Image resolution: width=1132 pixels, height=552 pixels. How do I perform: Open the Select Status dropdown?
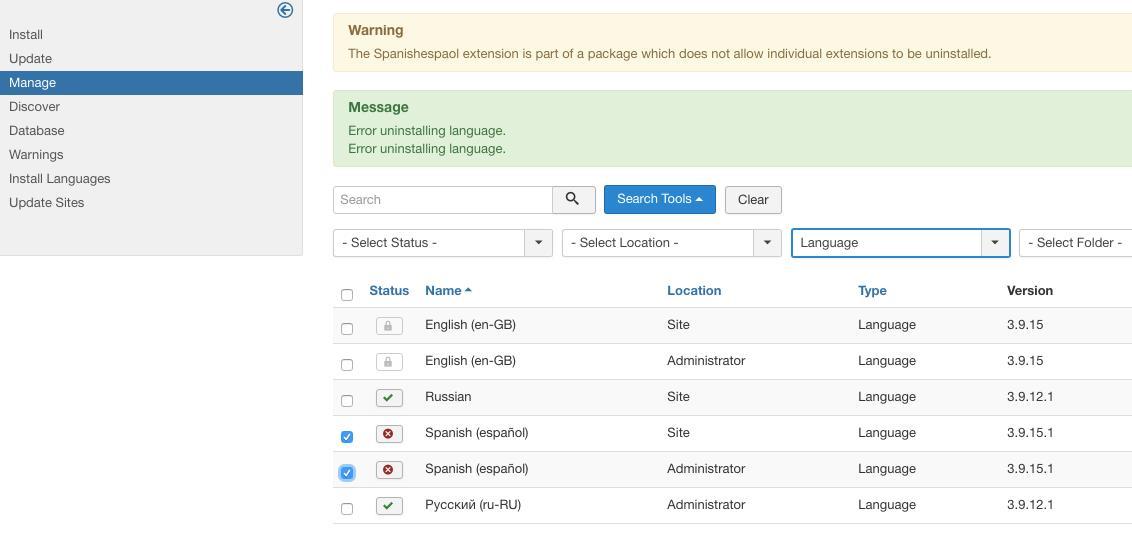pyautogui.click(x=443, y=243)
